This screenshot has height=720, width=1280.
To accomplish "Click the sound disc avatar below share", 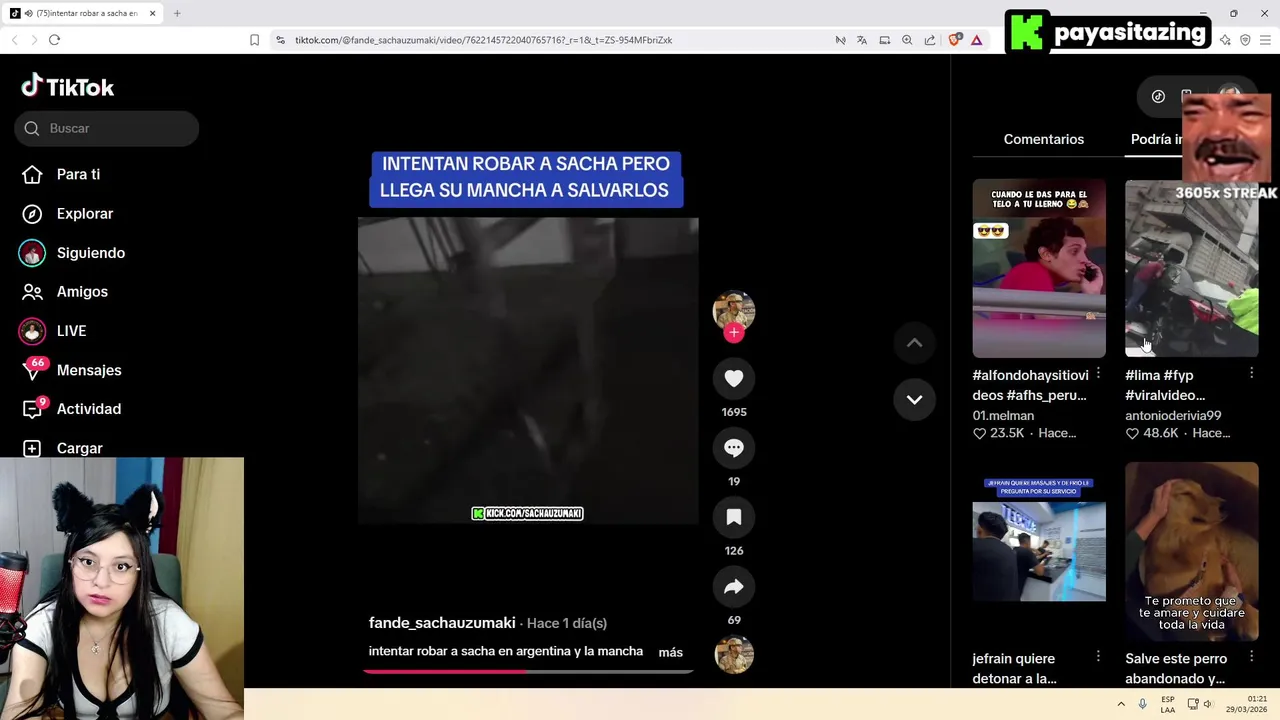I will tap(734, 654).
